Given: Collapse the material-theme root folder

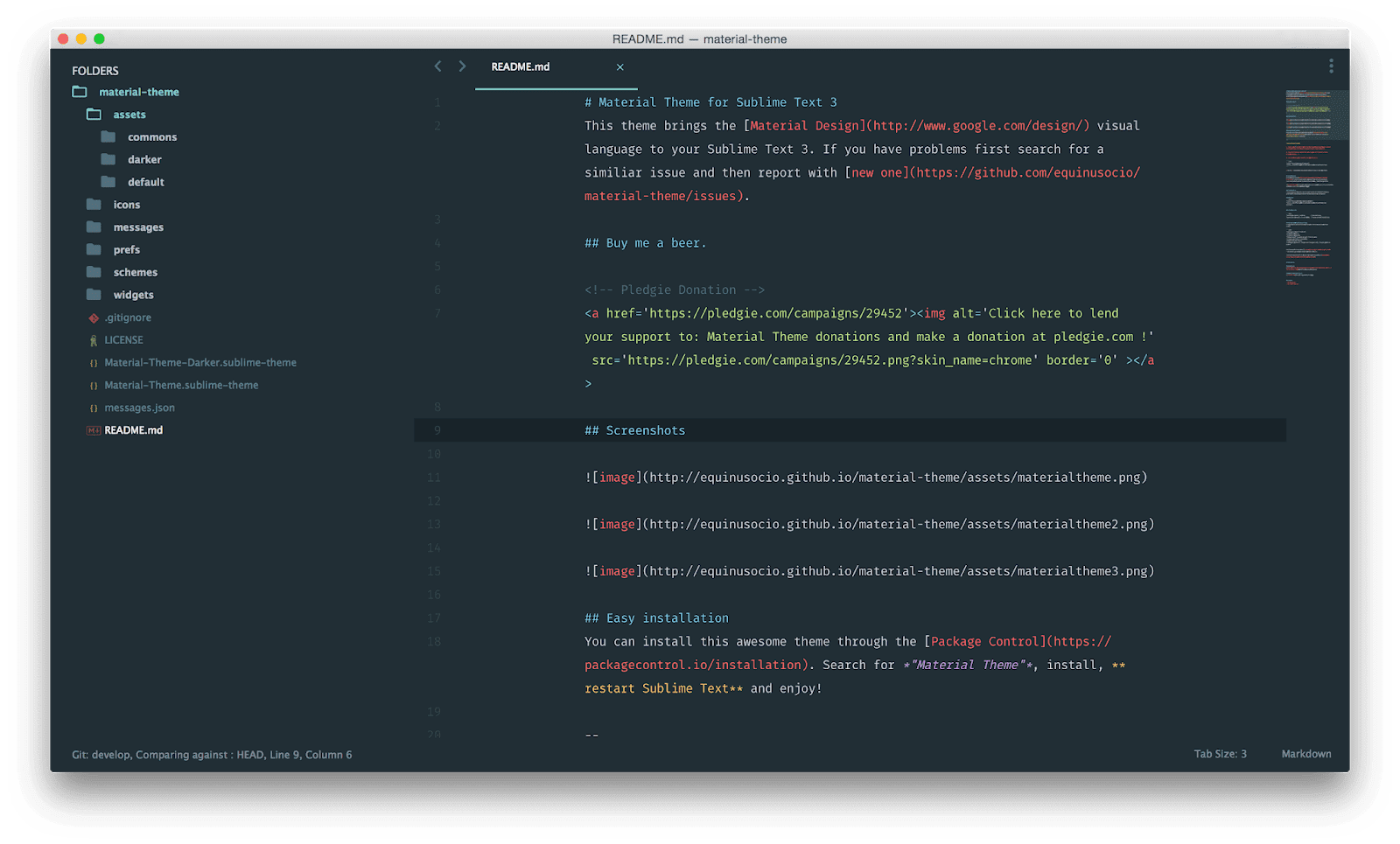Looking at the screenshot, I should tap(139, 92).
